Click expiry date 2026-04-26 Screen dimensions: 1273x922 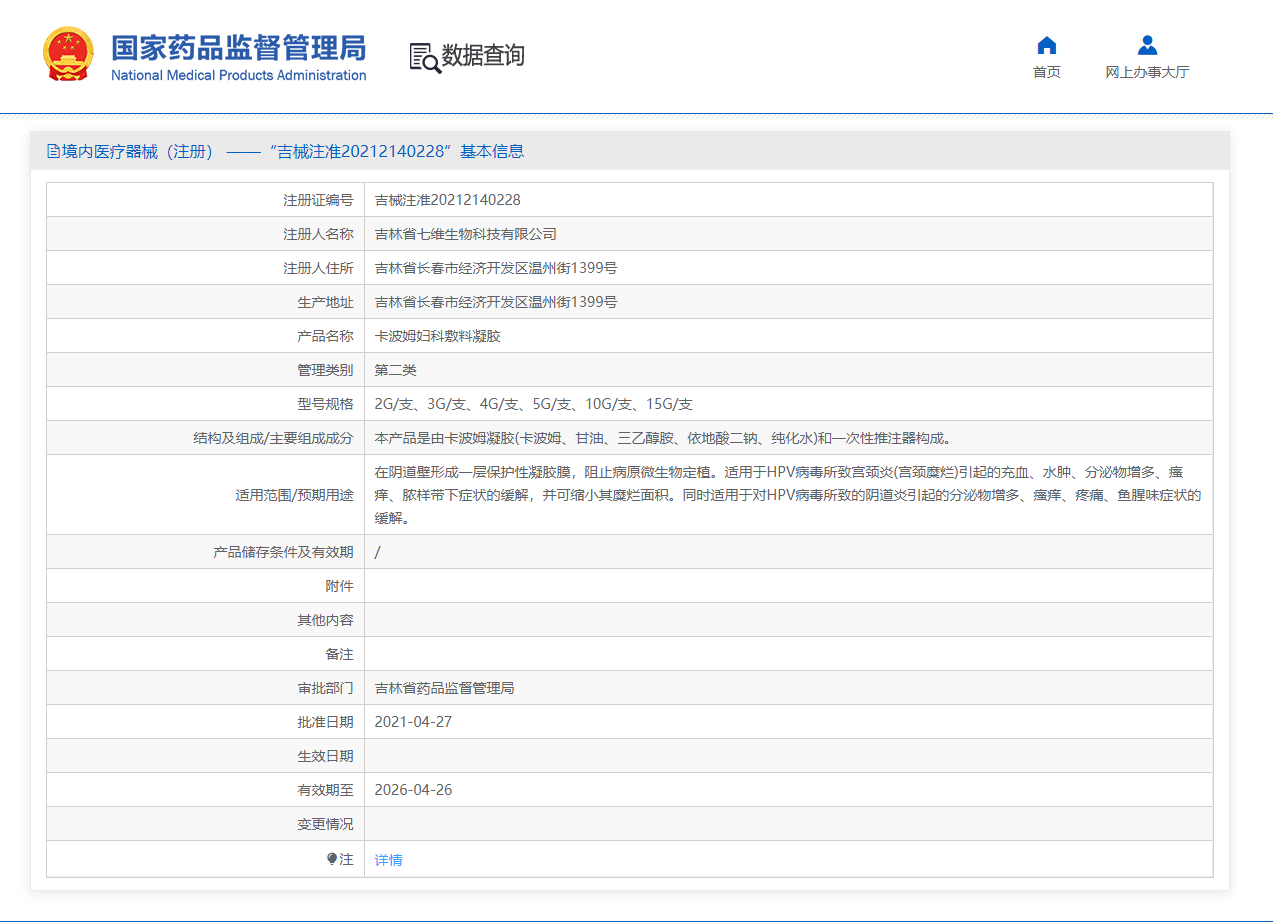(413, 790)
